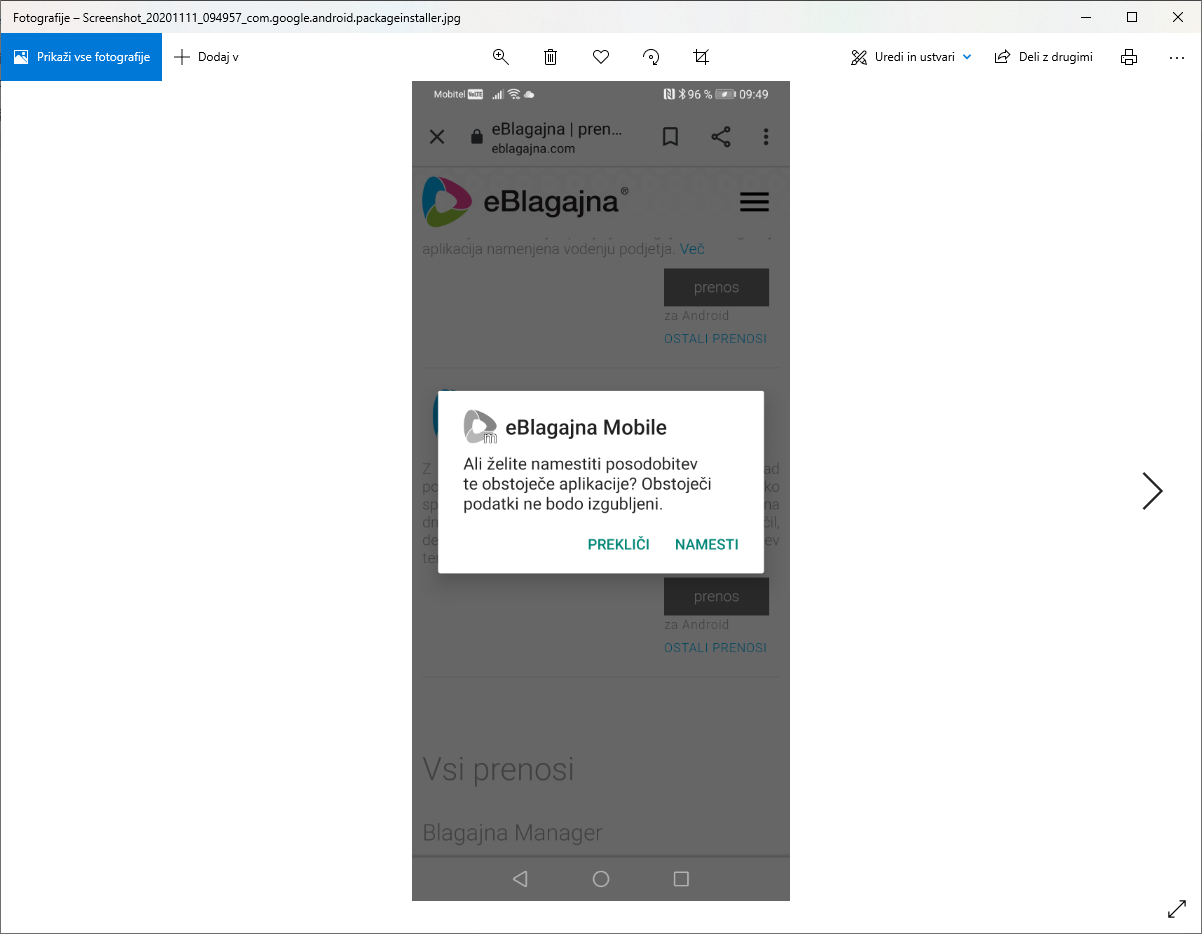Click the Vsi prenosi heading

tap(498, 769)
